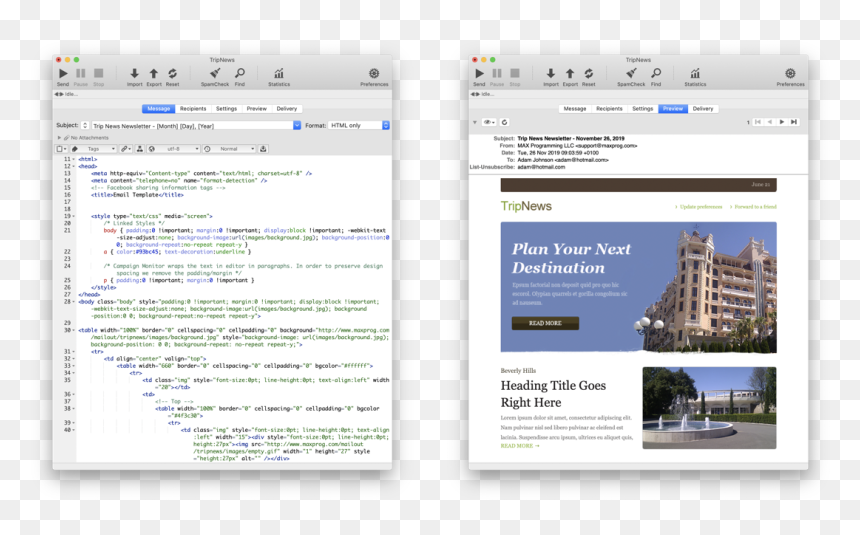Toggle the eye visibility button in preview toolbar

489,122
